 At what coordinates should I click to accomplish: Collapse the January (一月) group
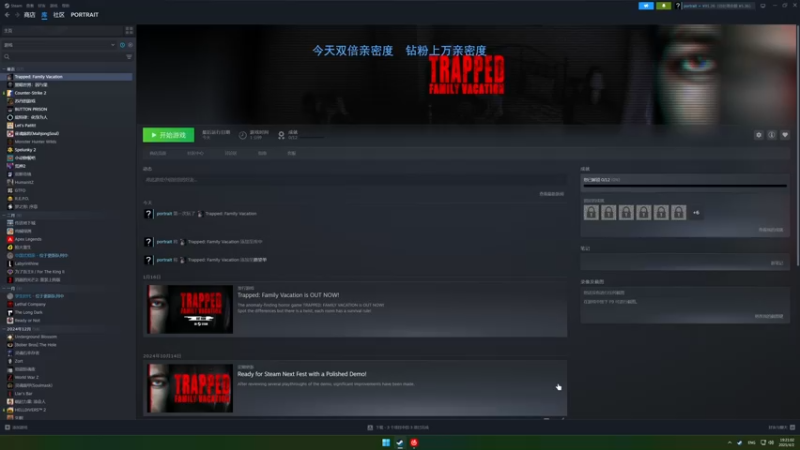[5, 288]
